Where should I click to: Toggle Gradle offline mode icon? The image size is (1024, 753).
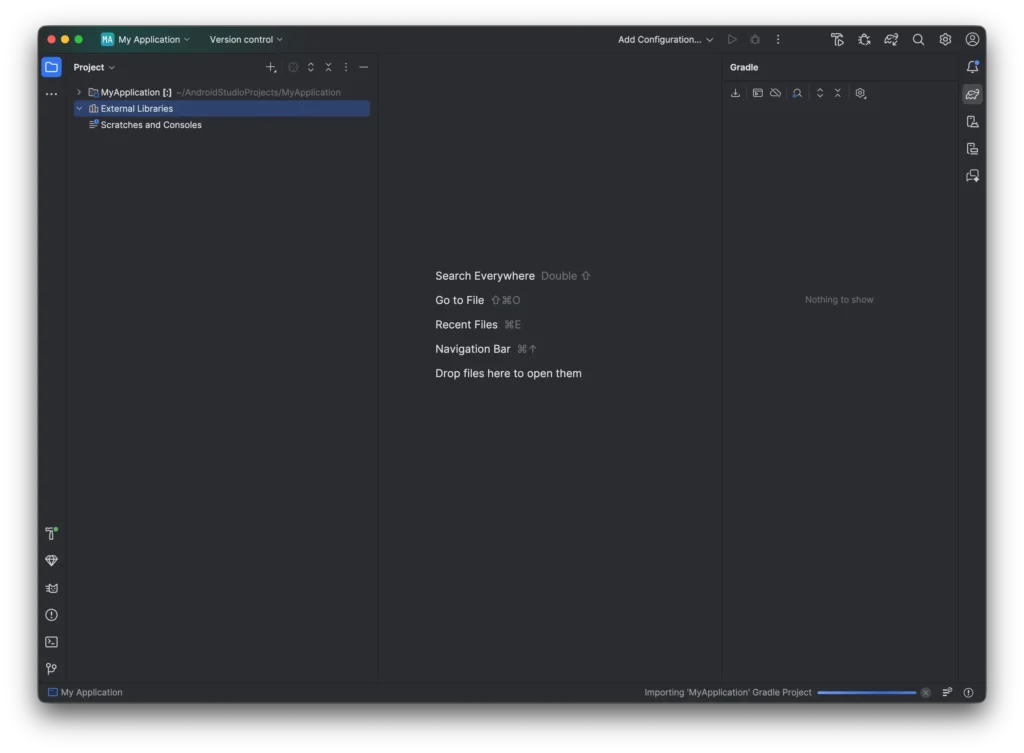coord(775,93)
